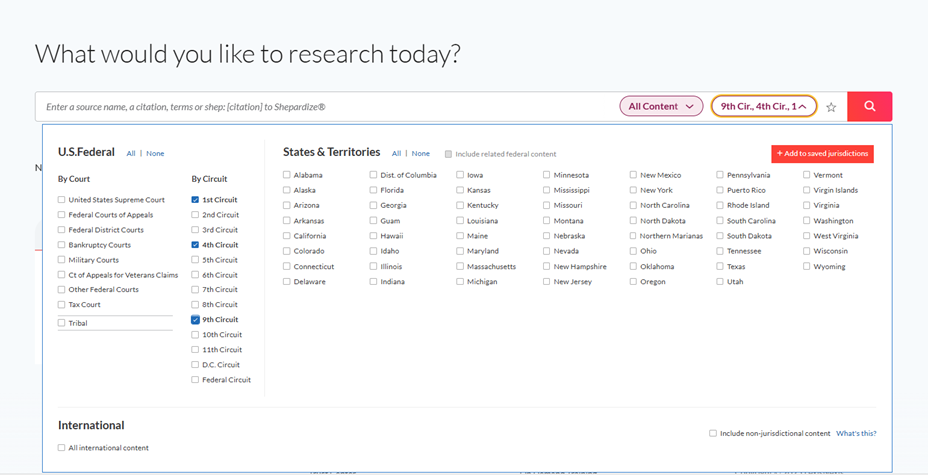Open the All Content dropdown
The width and height of the screenshot is (928, 475).
[x=661, y=106]
